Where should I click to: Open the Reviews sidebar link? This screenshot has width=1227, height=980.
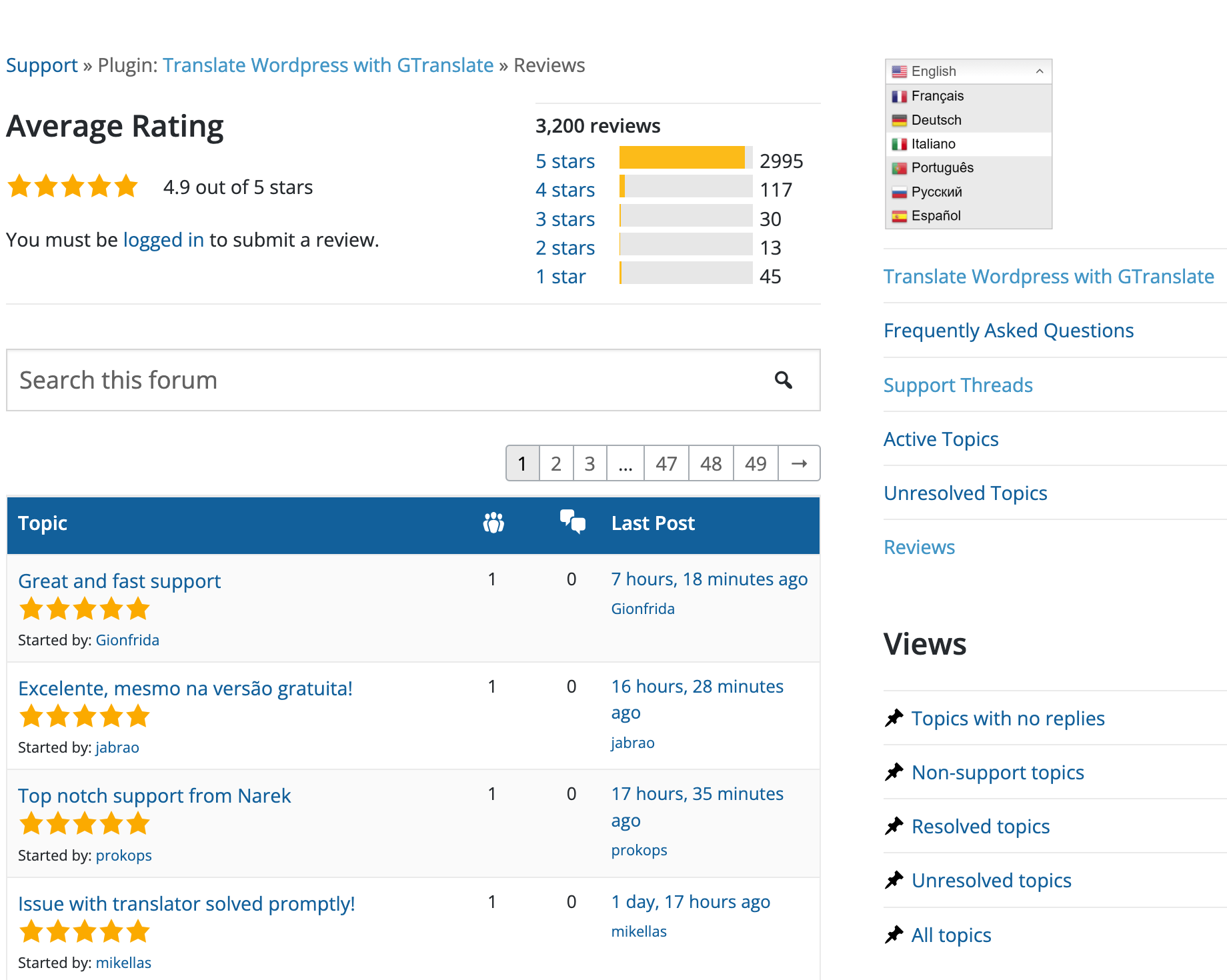pyautogui.click(x=919, y=547)
